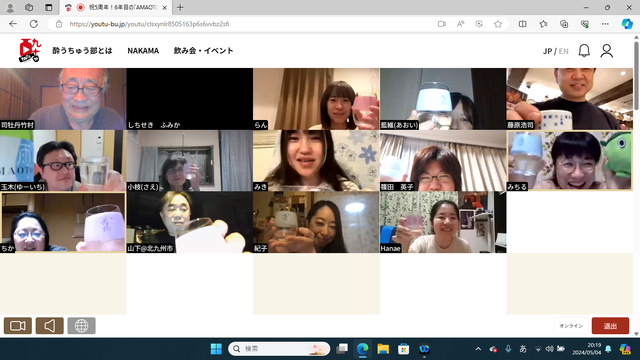Open 酔うちゅう部とは menu item
The image size is (640, 360).
(x=82, y=51)
